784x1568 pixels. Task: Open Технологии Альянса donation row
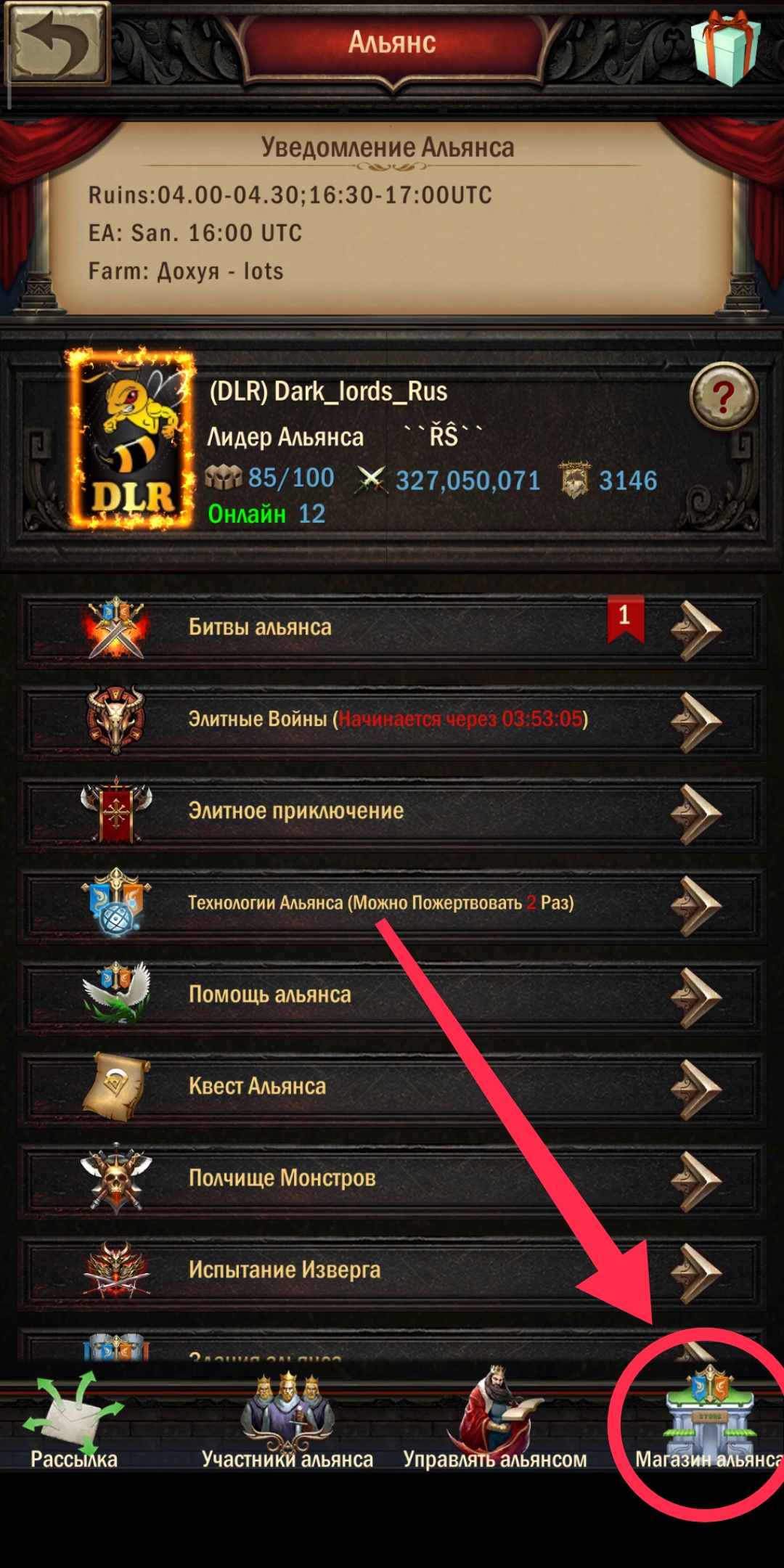pyautogui.click(x=392, y=904)
